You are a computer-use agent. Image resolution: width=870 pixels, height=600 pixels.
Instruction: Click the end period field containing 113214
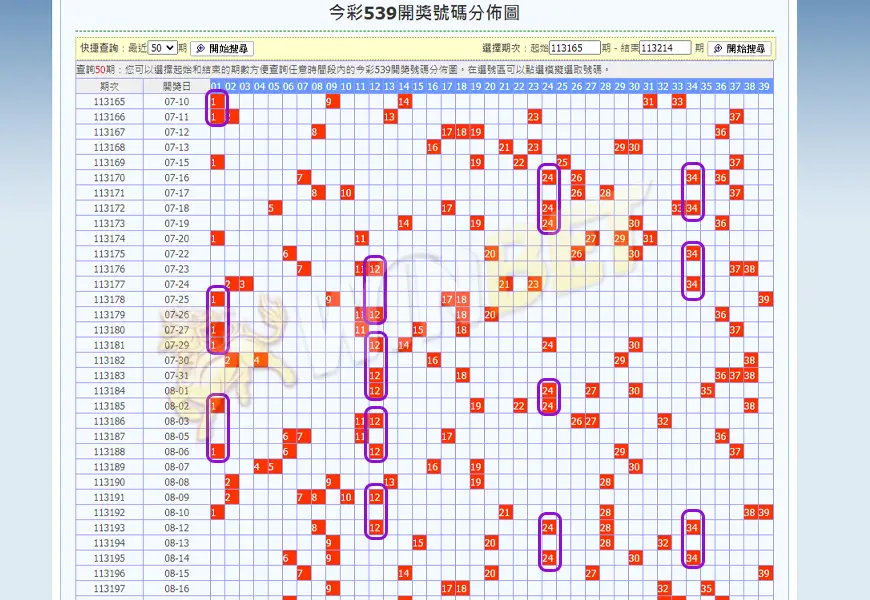point(665,48)
